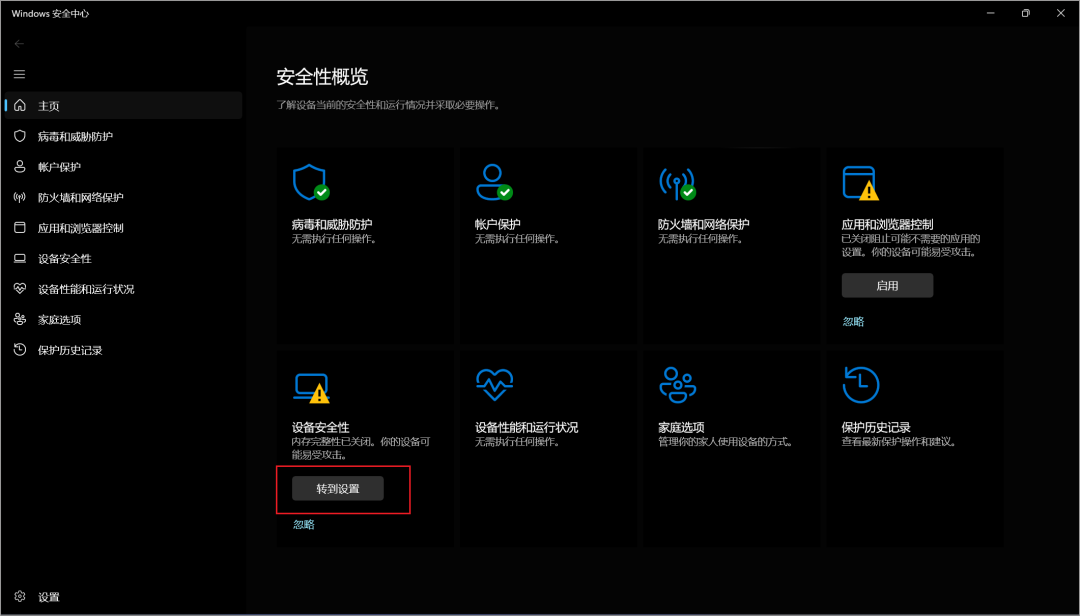1080x616 pixels.
Task: Click the back arrow icon
Action: tap(19, 43)
